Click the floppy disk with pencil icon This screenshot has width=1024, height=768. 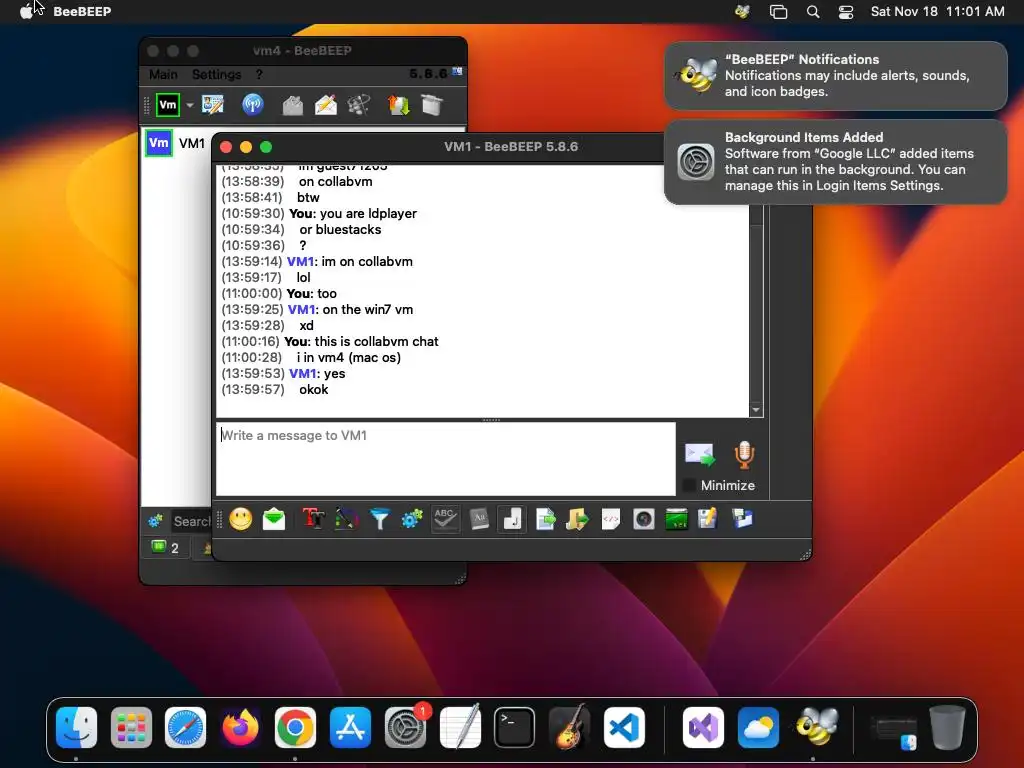[707, 519]
